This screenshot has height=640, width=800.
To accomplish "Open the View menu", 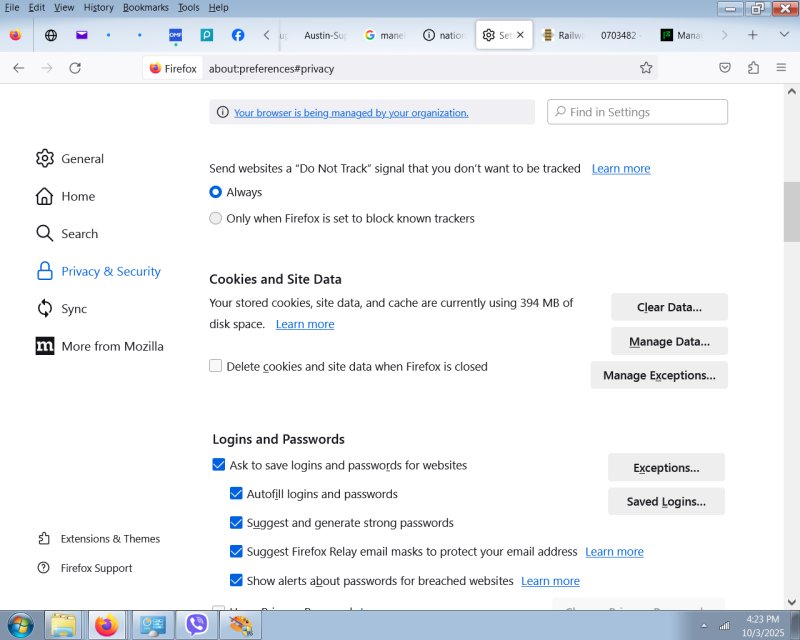I will point(64,7).
